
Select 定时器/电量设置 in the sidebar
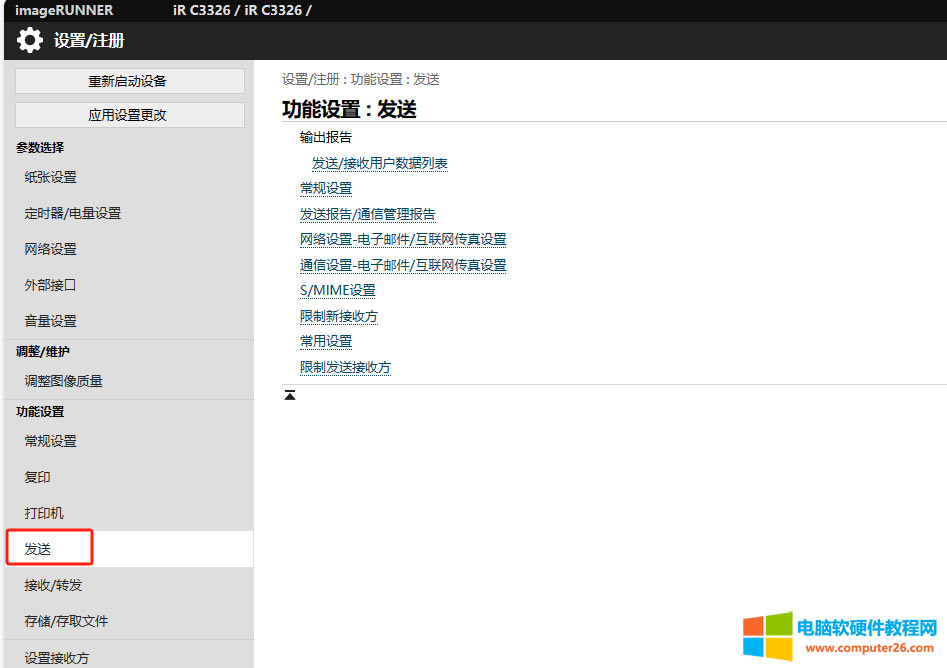tap(73, 213)
